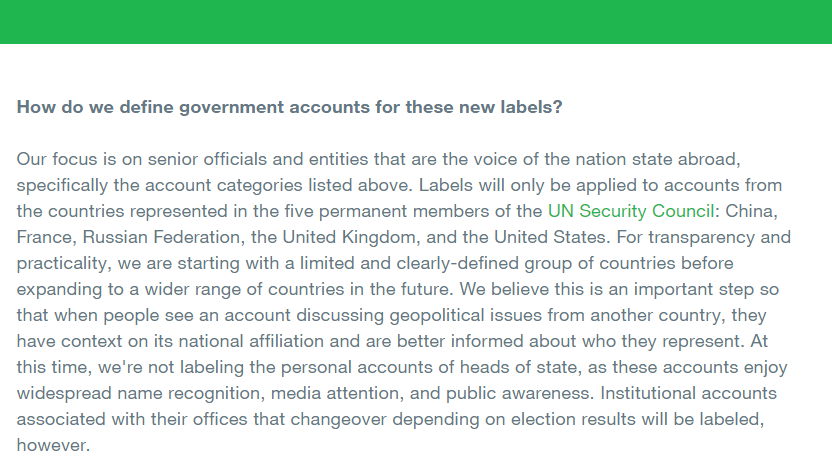Click the phrase "Russian Federation"
832x469 pixels.
tap(161, 237)
